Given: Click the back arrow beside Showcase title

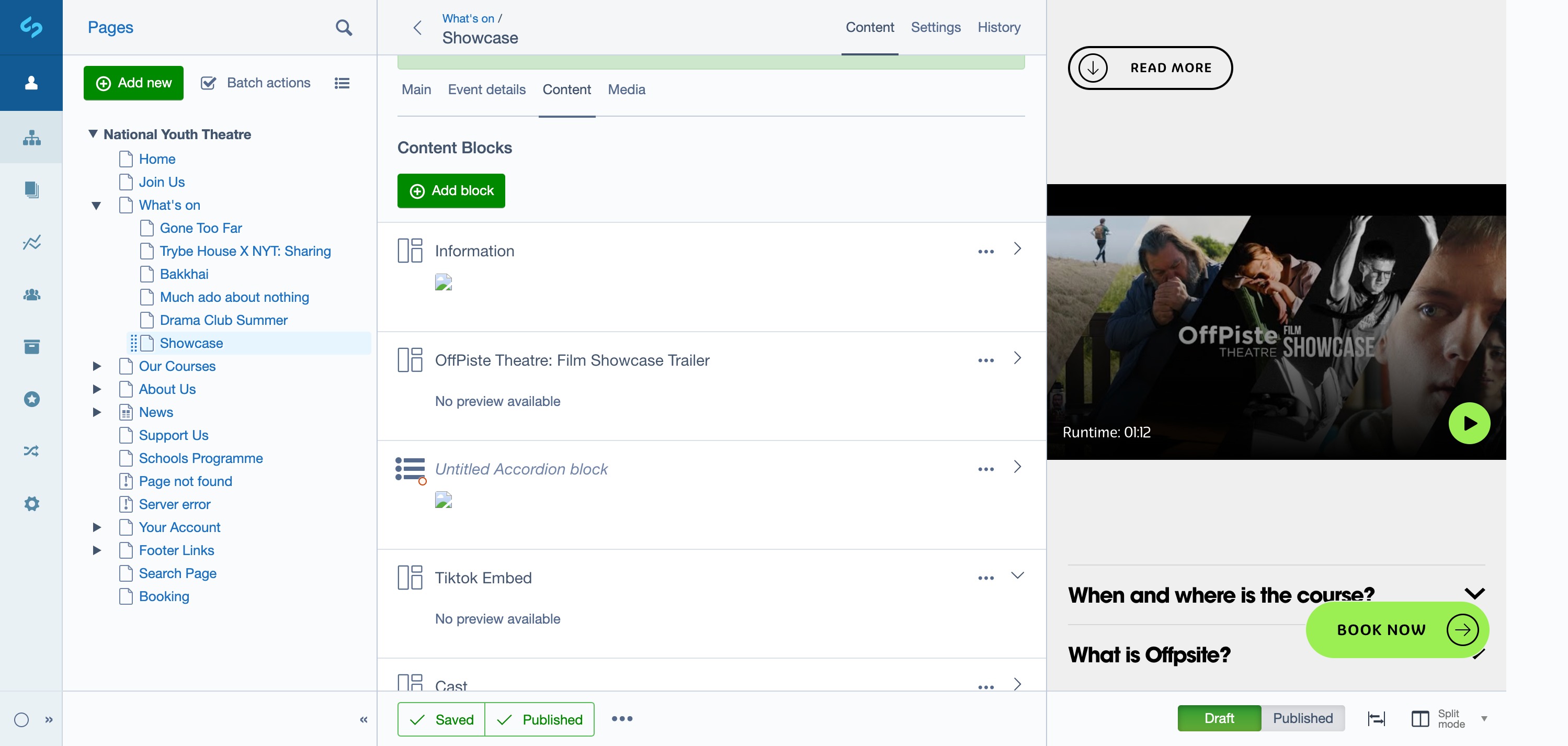Looking at the screenshot, I should [417, 27].
